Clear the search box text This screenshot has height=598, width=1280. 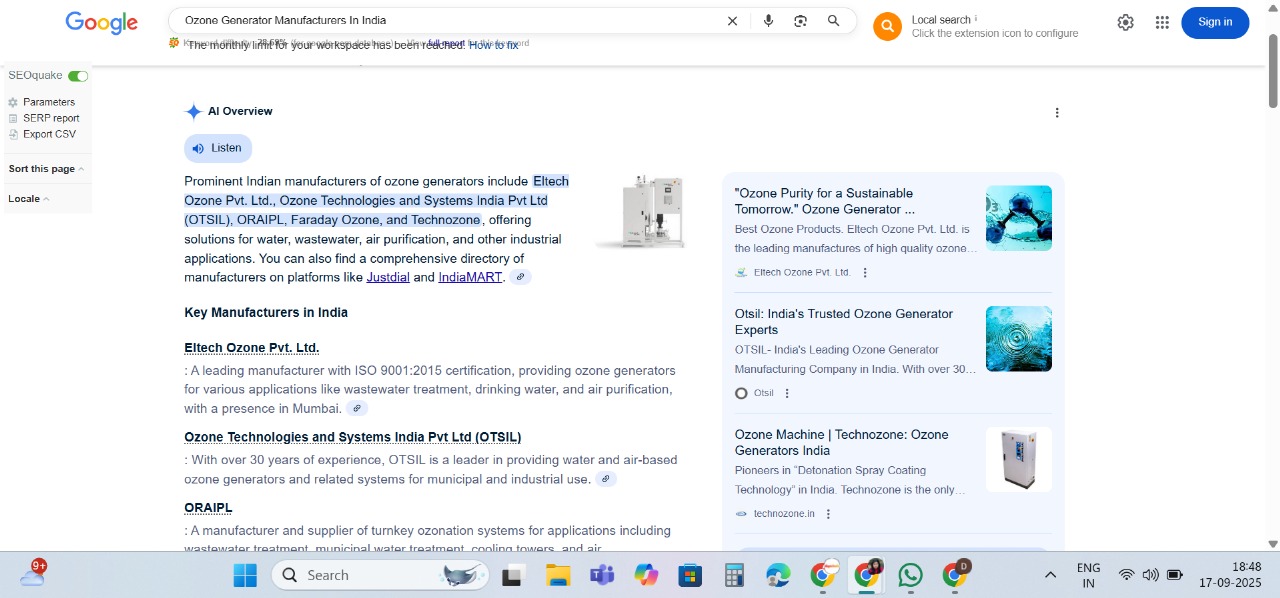tap(732, 21)
